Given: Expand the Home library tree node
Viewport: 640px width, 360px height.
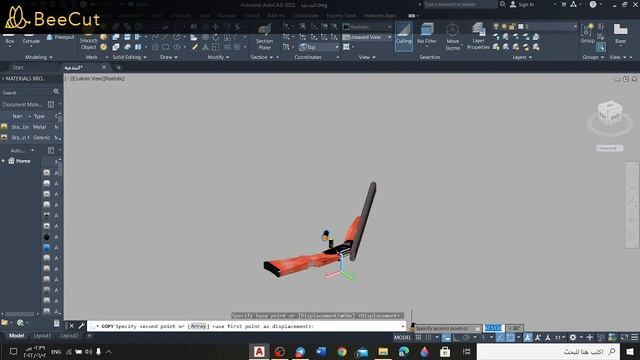Looking at the screenshot, I should click(x=3, y=161).
